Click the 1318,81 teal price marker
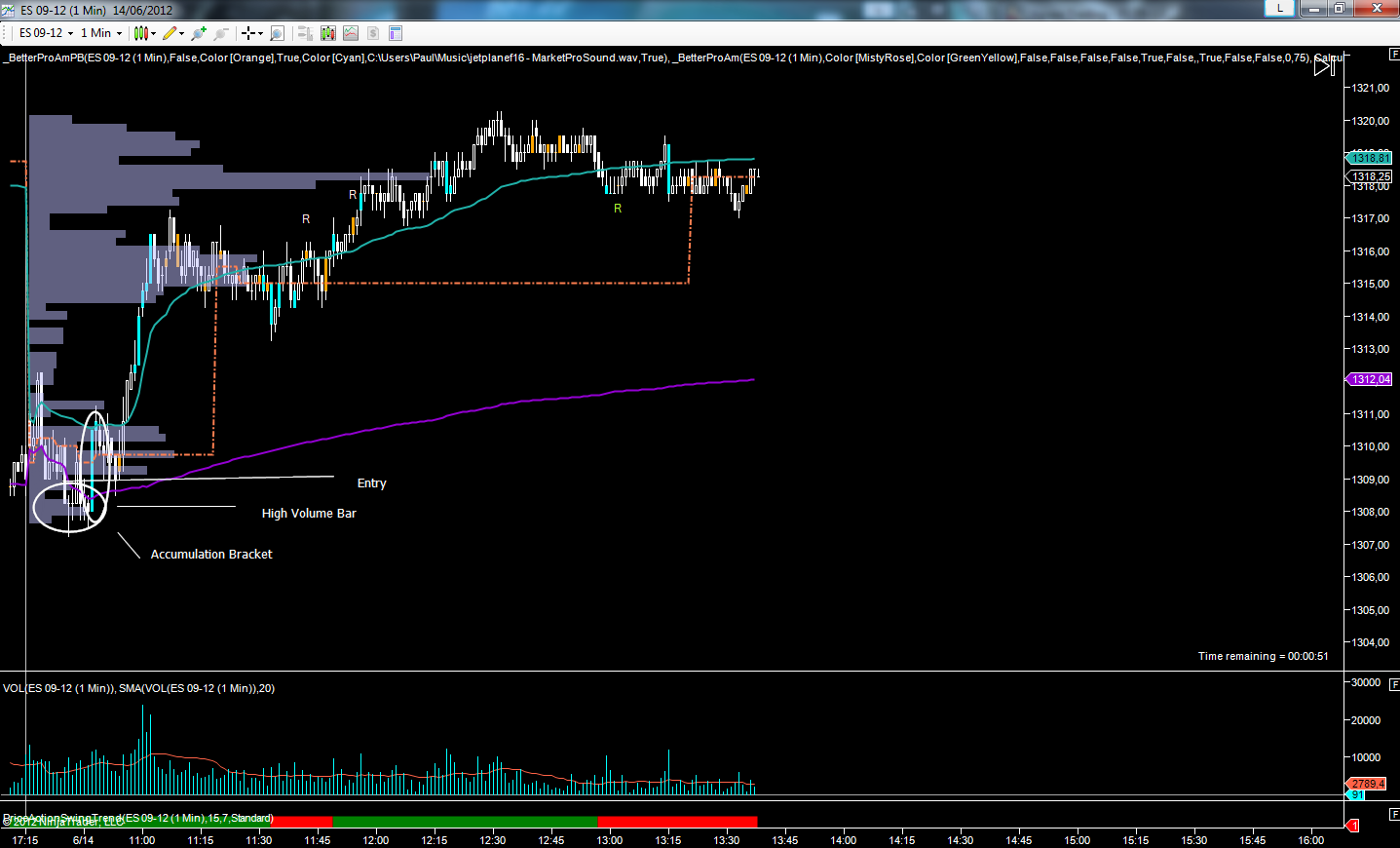Viewport: 1400px width, 848px height. pos(1370,158)
